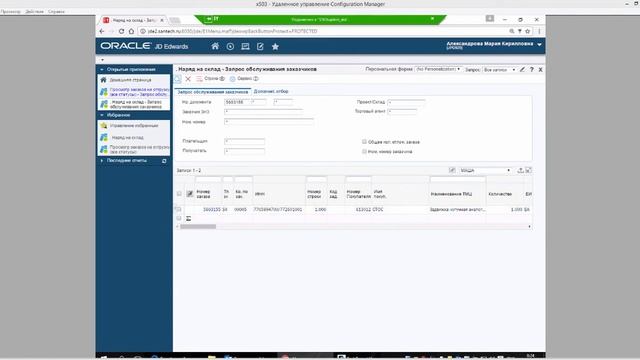640x360 pixels.
Task: Click the Плательщик input field
Action: [x=244, y=141]
